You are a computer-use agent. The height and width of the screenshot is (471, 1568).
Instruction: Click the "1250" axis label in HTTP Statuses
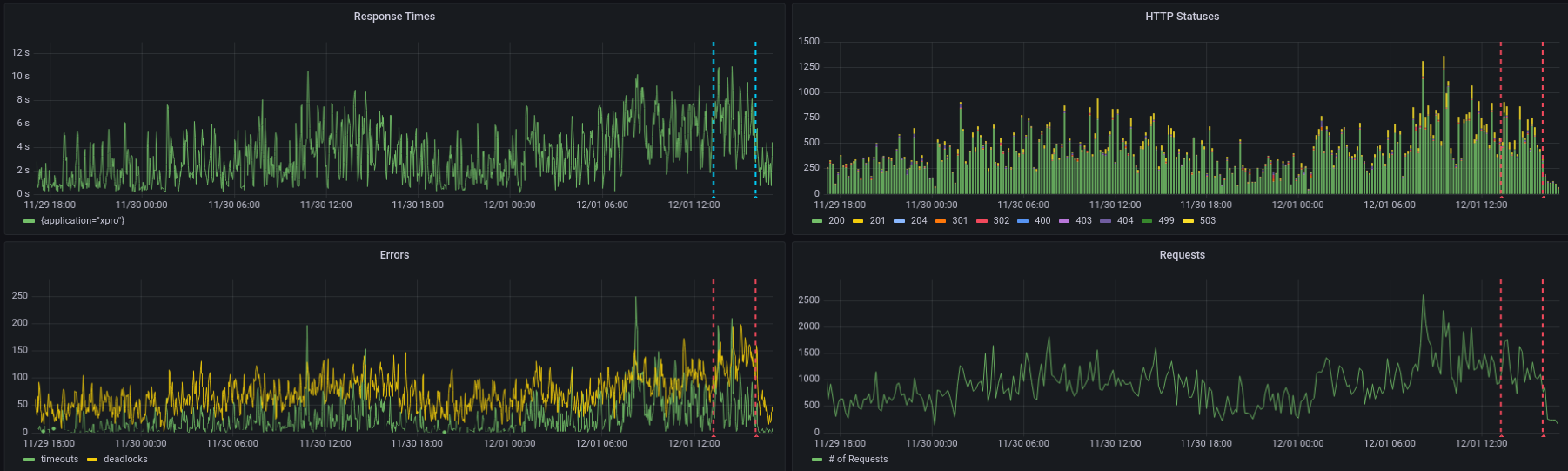click(809, 67)
